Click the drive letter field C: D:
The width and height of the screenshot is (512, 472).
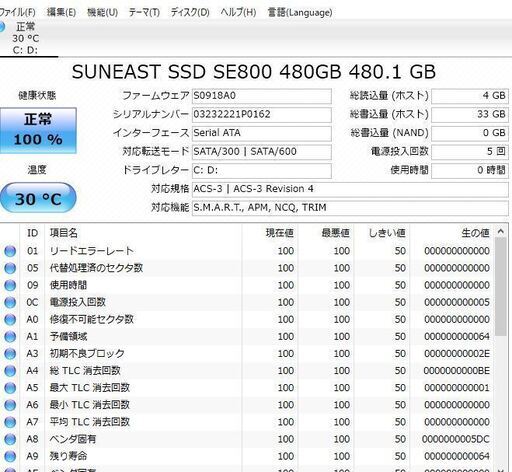(262, 171)
